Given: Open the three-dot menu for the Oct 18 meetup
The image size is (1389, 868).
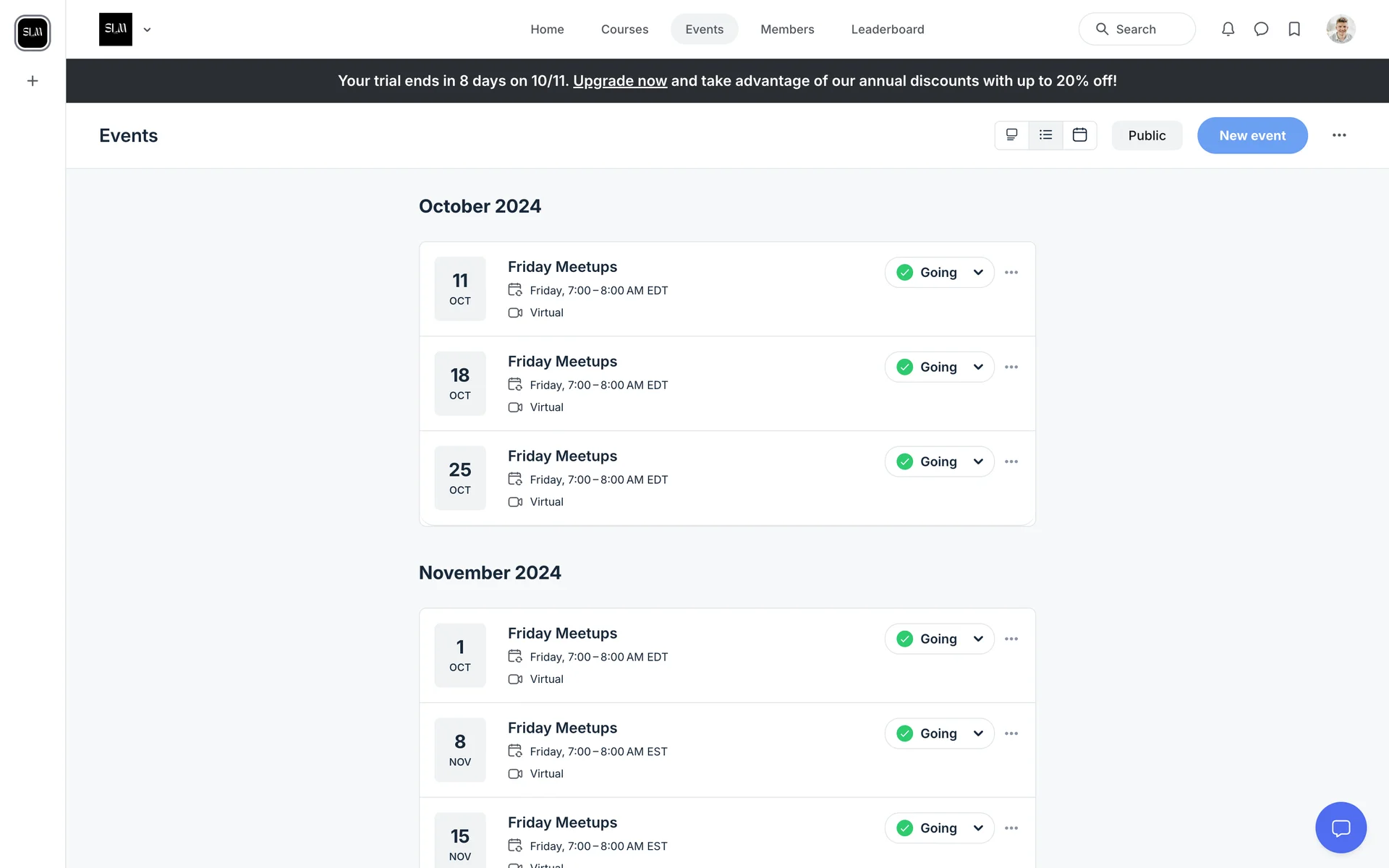Looking at the screenshot, I should point(1011,367).
